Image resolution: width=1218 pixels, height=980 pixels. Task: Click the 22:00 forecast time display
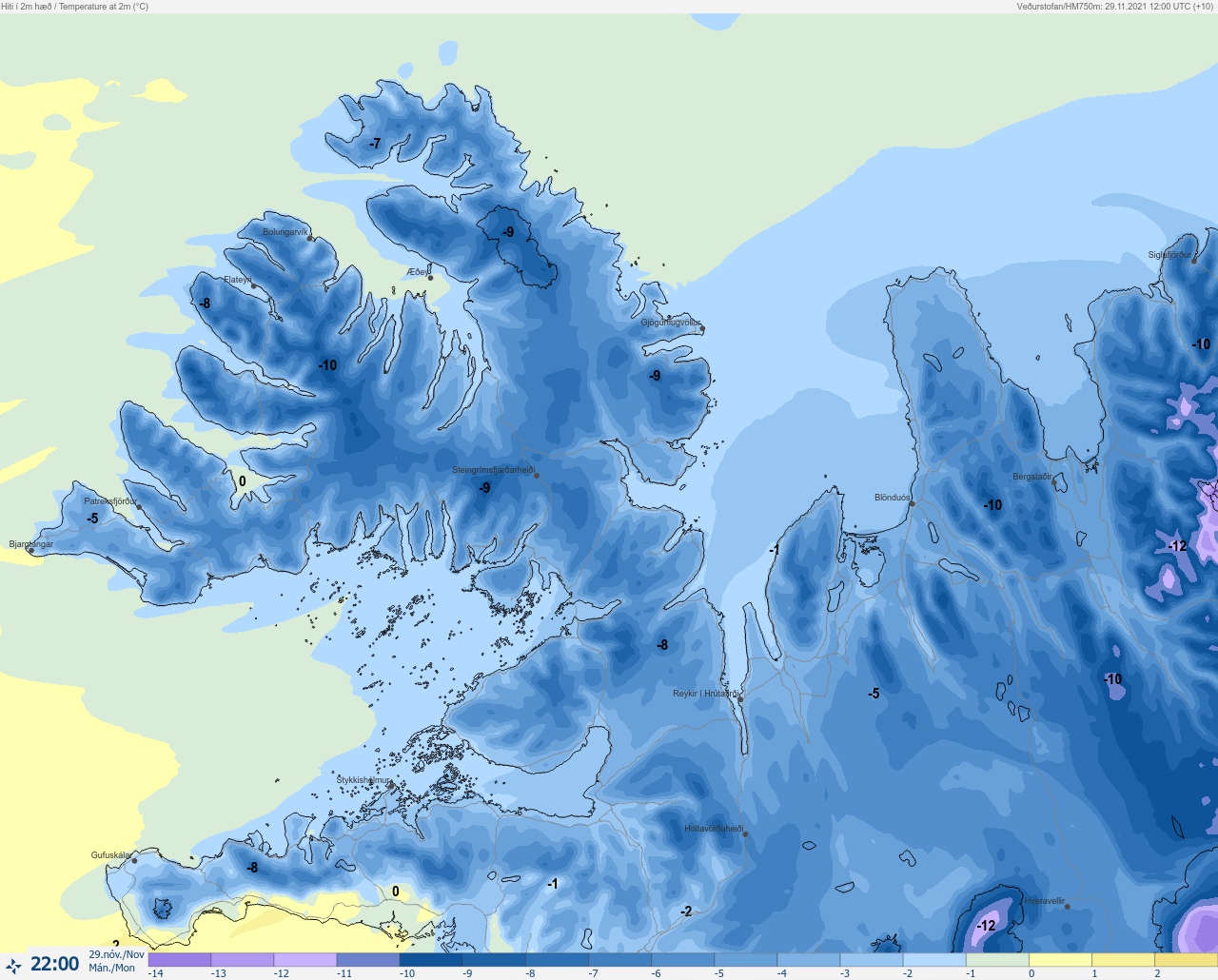point(55,965)
